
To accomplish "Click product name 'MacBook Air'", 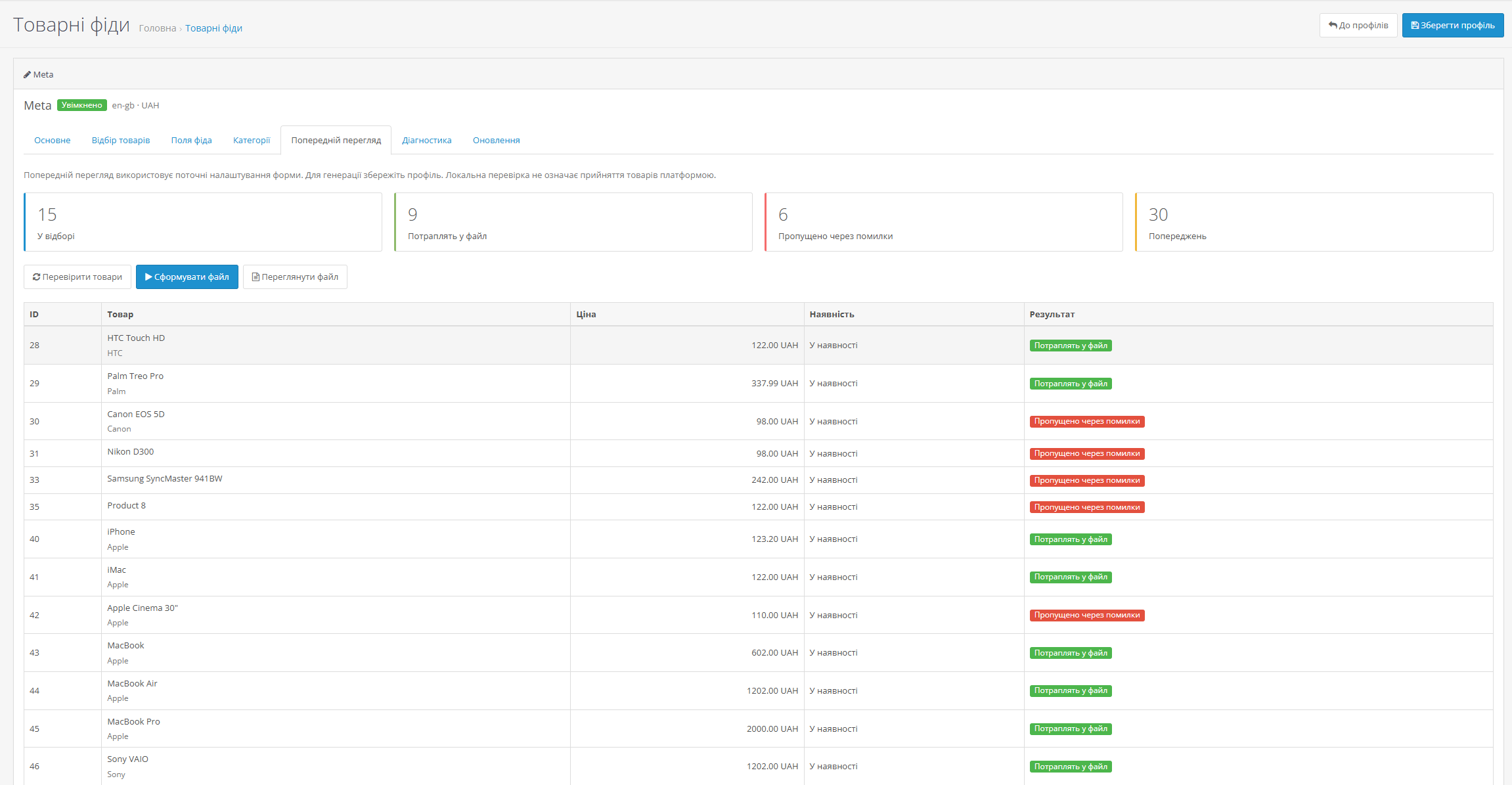I will click(x=132, y=684).
